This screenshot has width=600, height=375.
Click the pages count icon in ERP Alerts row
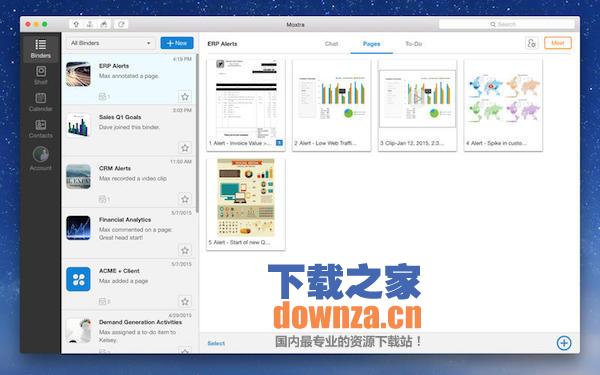pos(103,97)
